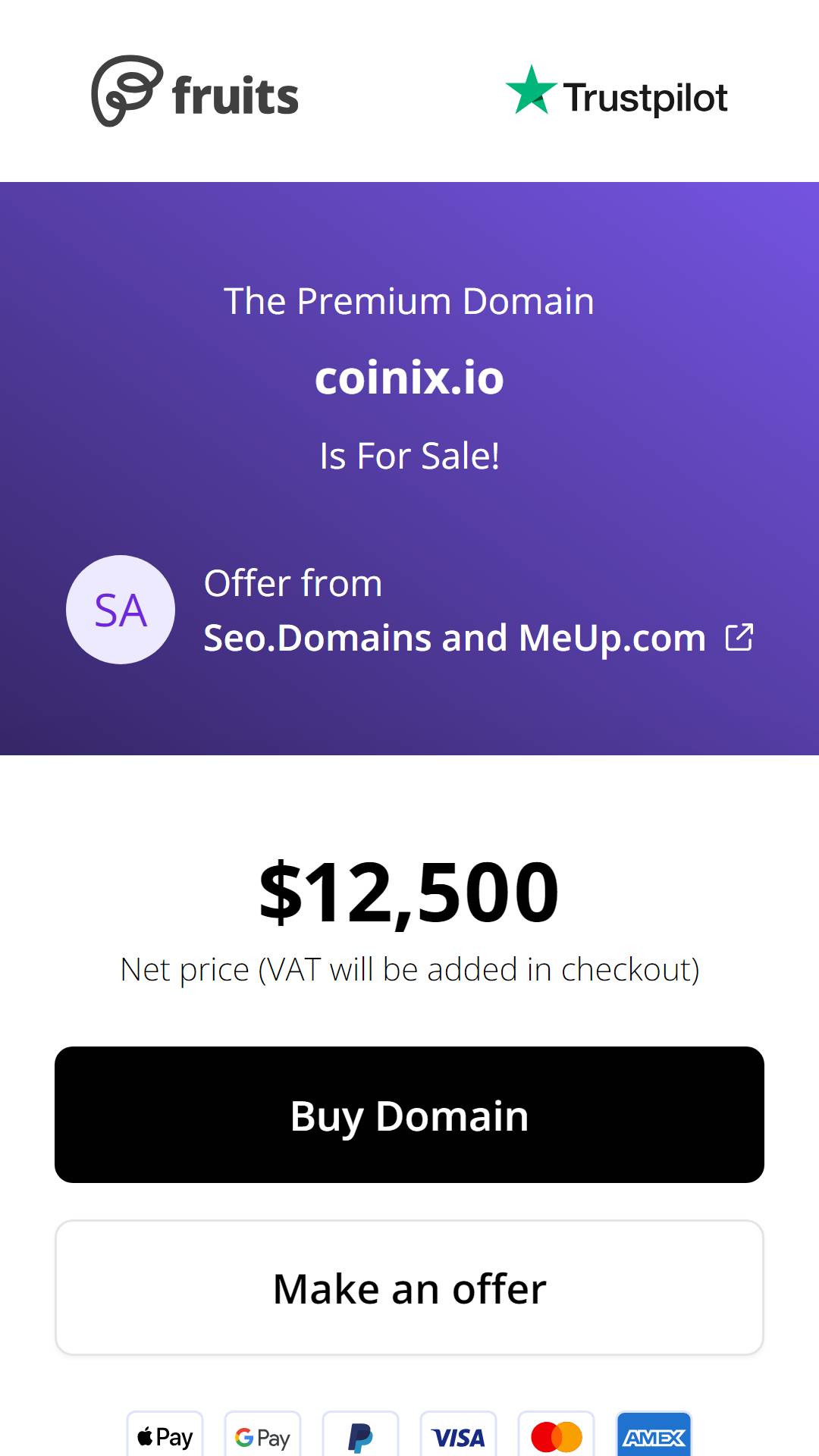Click the "Is For Sale!" text
This screenshot has width=819, height=1456.
(x=409, y=456)
